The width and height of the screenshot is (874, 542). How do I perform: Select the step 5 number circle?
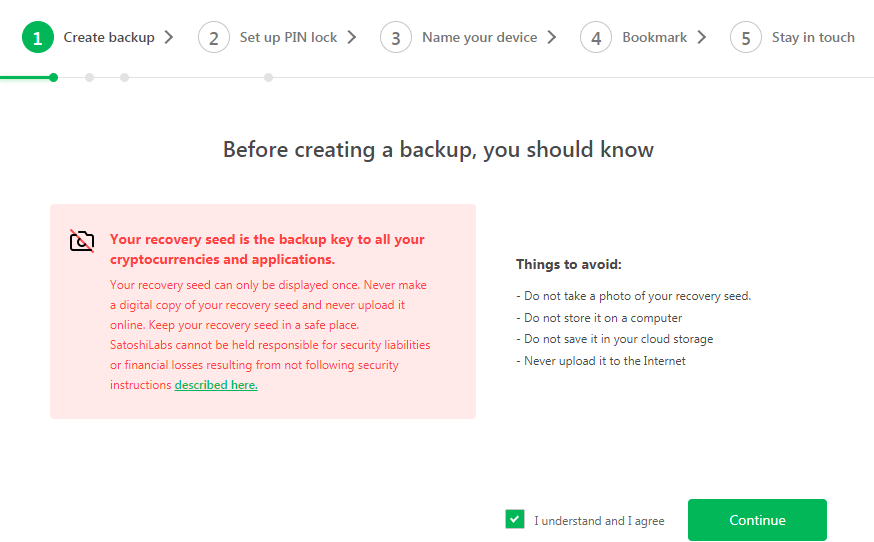coord(746,38)
